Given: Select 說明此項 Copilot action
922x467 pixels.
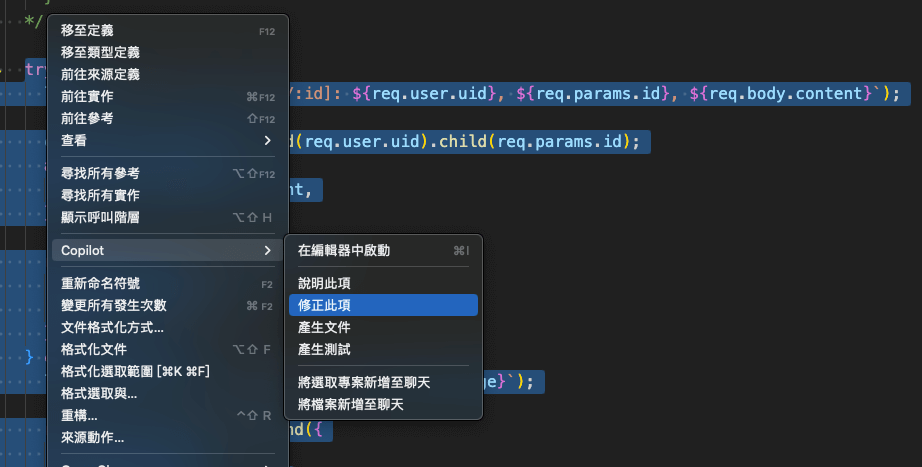Looking at the screenshot, I should 324,283.
